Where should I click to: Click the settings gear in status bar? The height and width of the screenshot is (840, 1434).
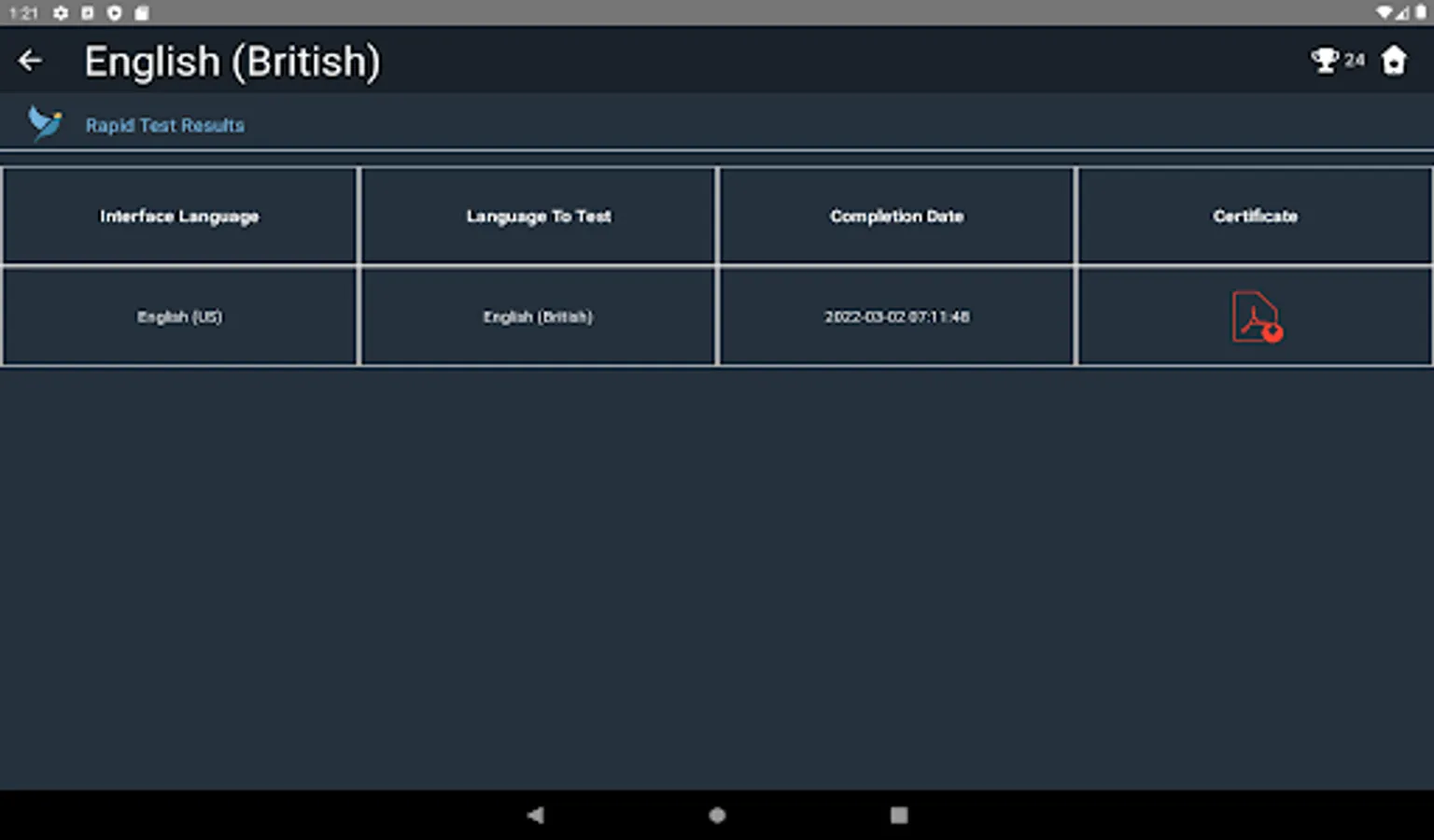coord(61,13)
